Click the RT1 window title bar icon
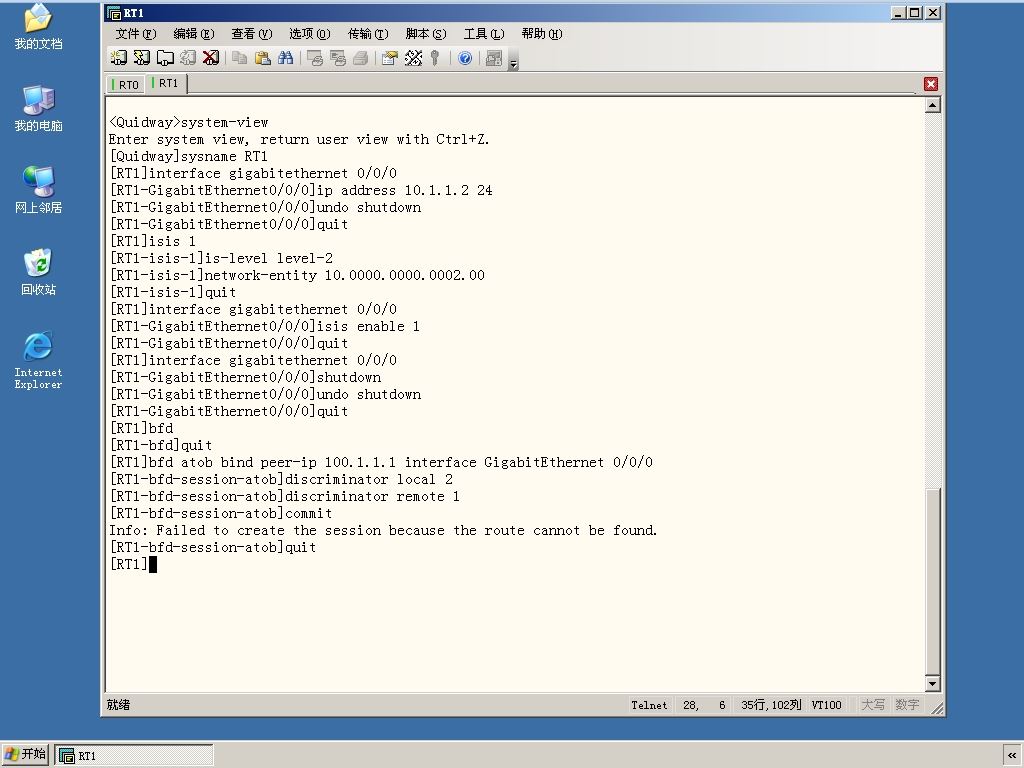This screenshot has height=768, width=1024. 114,12
